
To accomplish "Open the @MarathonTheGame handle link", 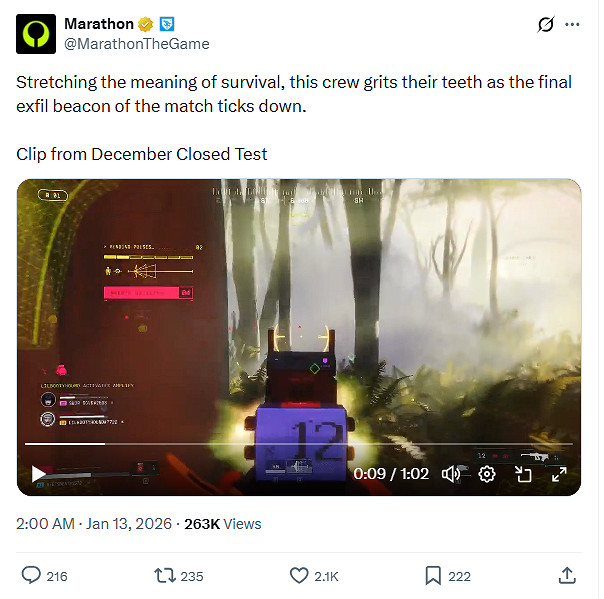I will pos(137,44).
